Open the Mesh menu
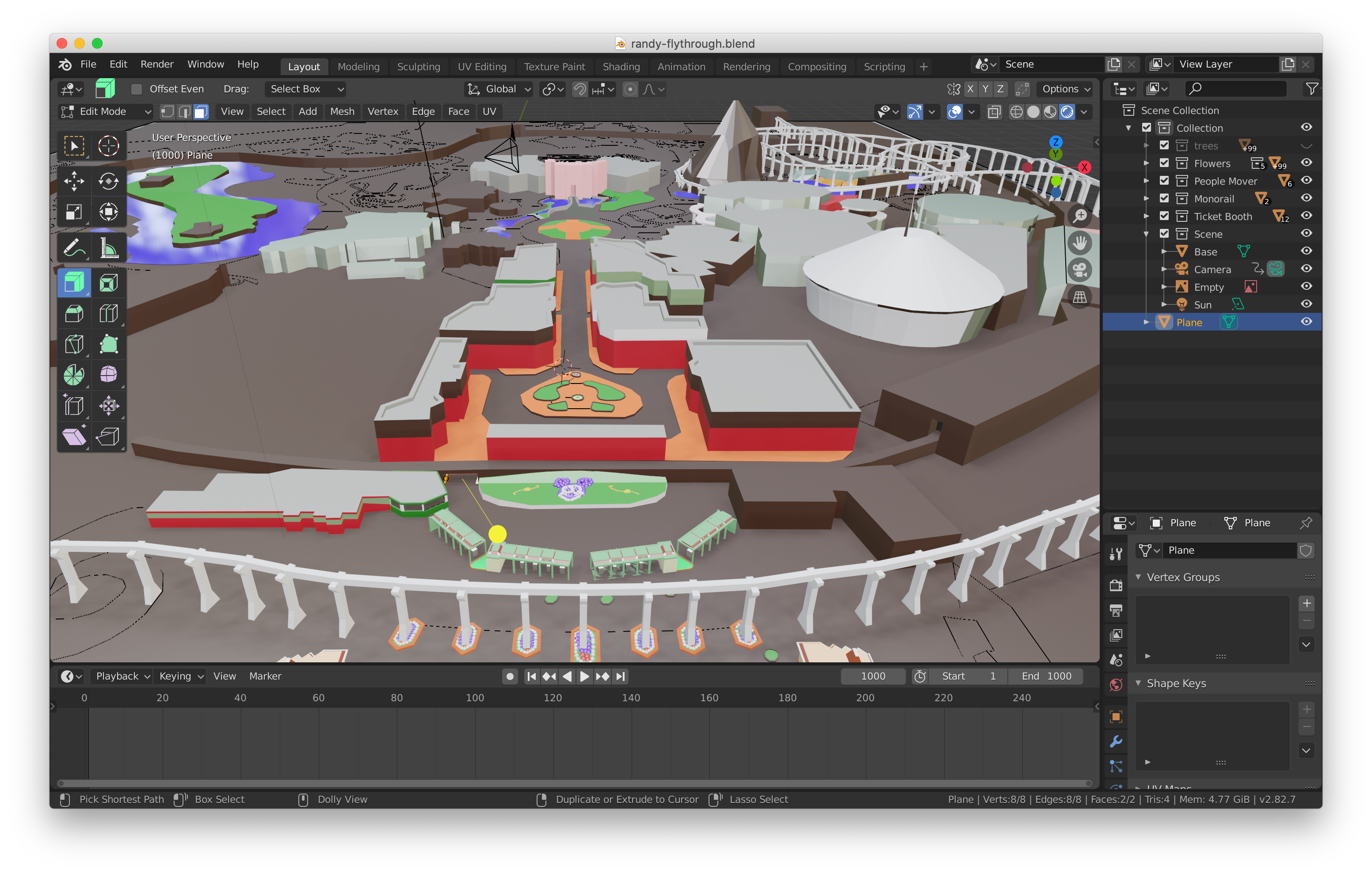This screenshot has width=1372, height=874. (x=342, y=112)
